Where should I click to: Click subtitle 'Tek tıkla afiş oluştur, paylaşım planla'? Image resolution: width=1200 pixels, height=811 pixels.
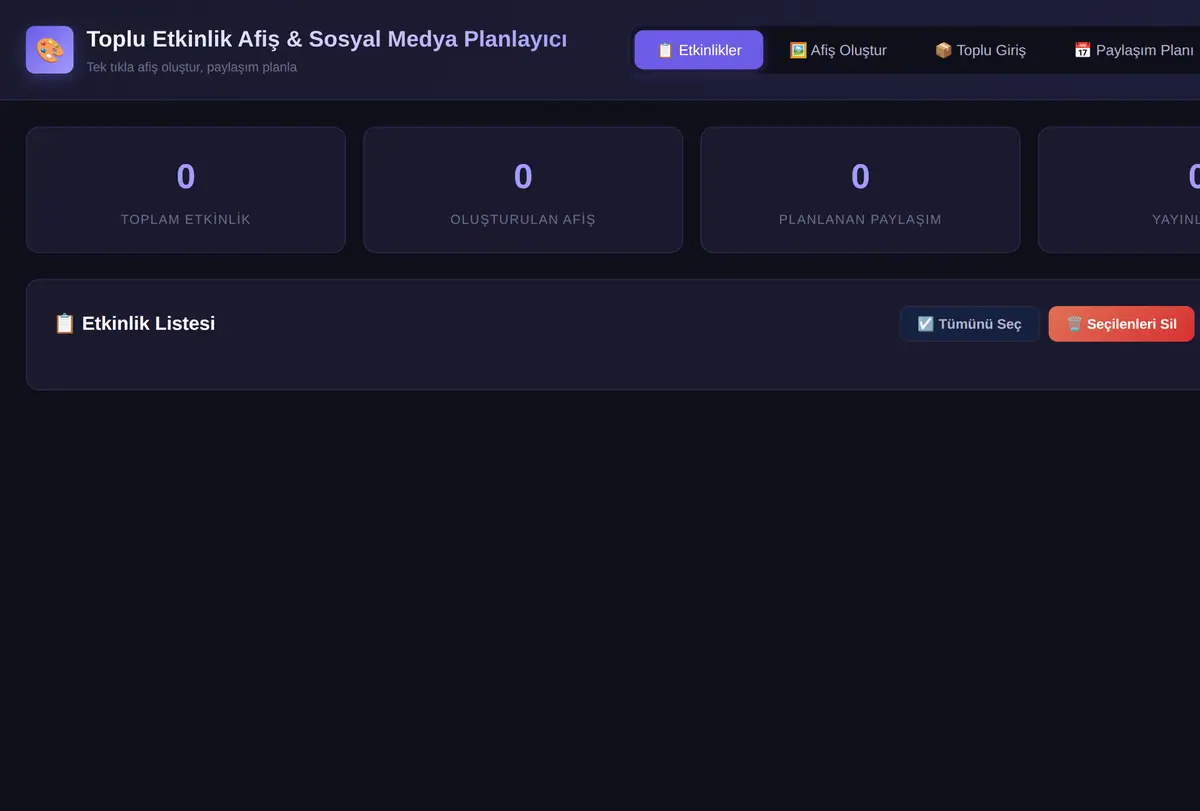pyautogui.click(x=192, y=67)
